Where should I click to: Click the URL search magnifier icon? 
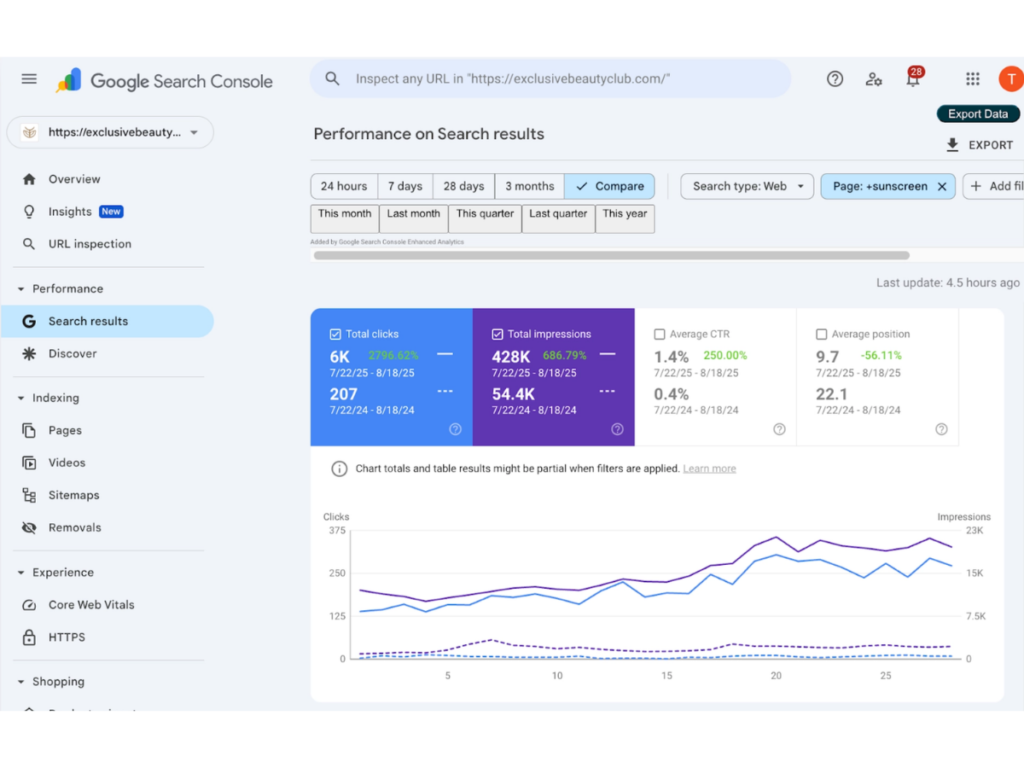[x=332, y=78]
